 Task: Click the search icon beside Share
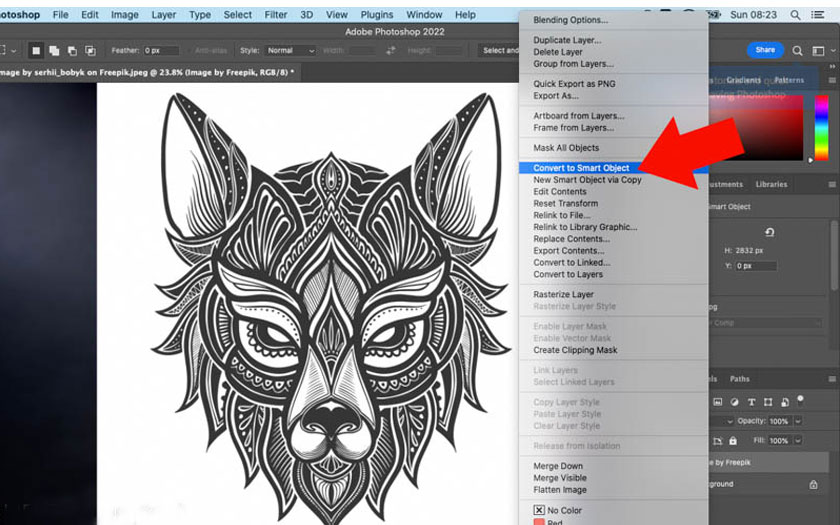click(x=797, y=50)
